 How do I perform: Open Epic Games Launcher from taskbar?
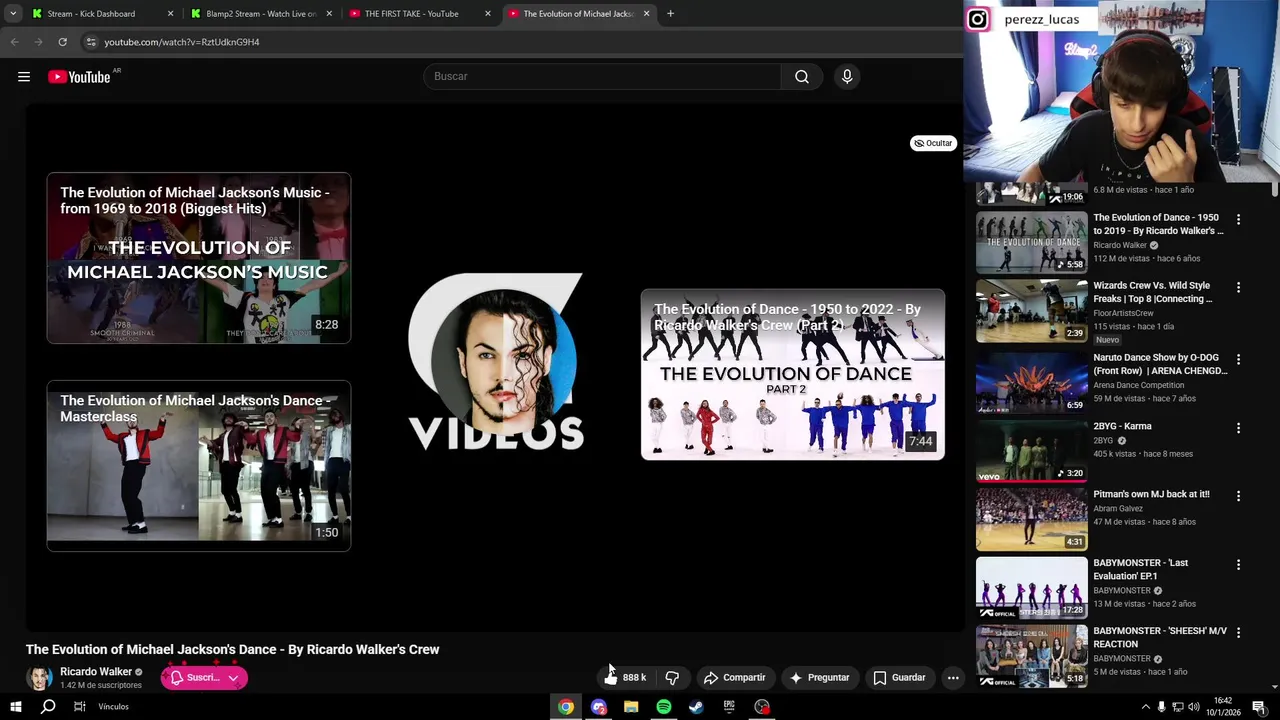click(x=729, y=707)
